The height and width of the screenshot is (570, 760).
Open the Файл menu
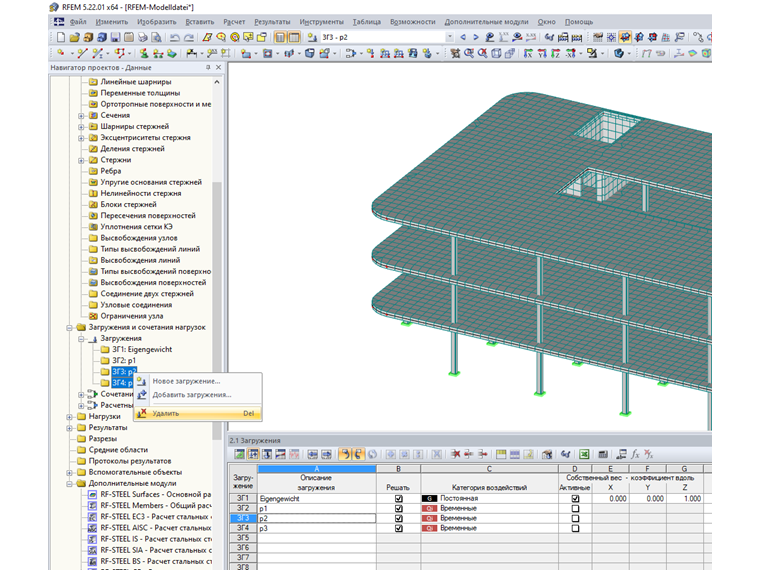[x=78, y=22]
